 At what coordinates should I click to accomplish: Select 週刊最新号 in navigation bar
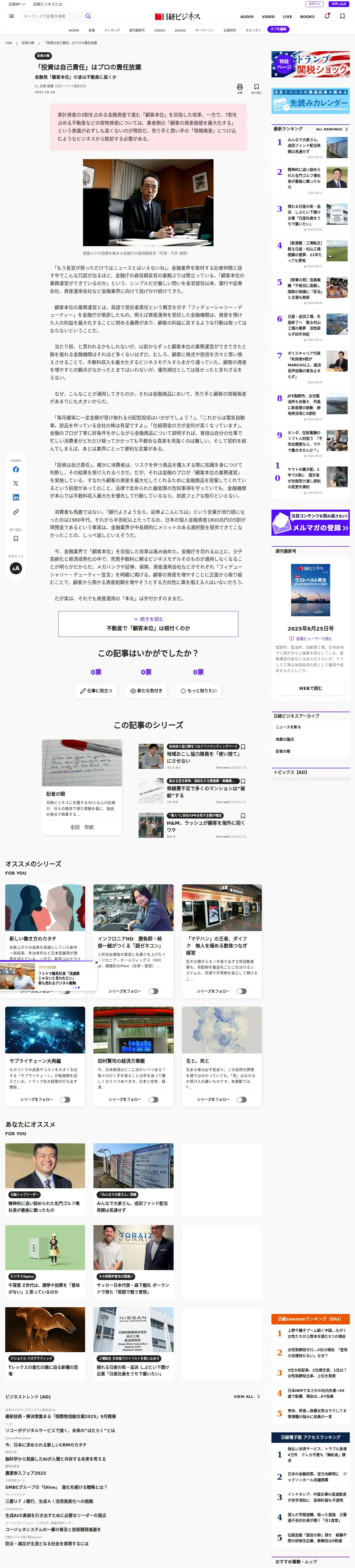pos(137,30)
